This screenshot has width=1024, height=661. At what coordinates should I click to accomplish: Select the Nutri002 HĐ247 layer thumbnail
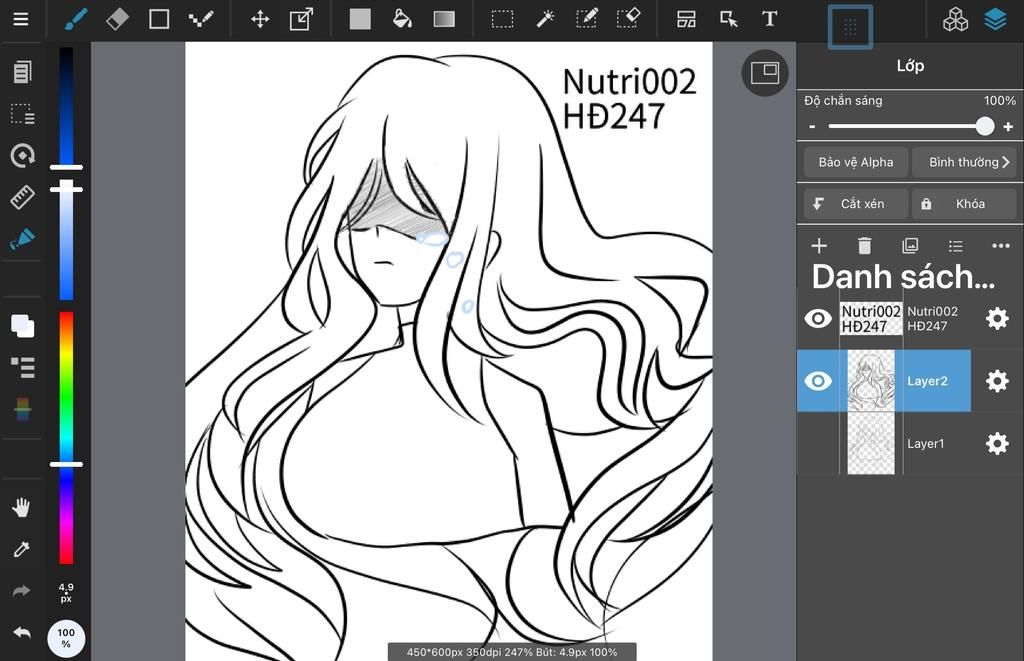pyautogui.click(x=871, y=318)
